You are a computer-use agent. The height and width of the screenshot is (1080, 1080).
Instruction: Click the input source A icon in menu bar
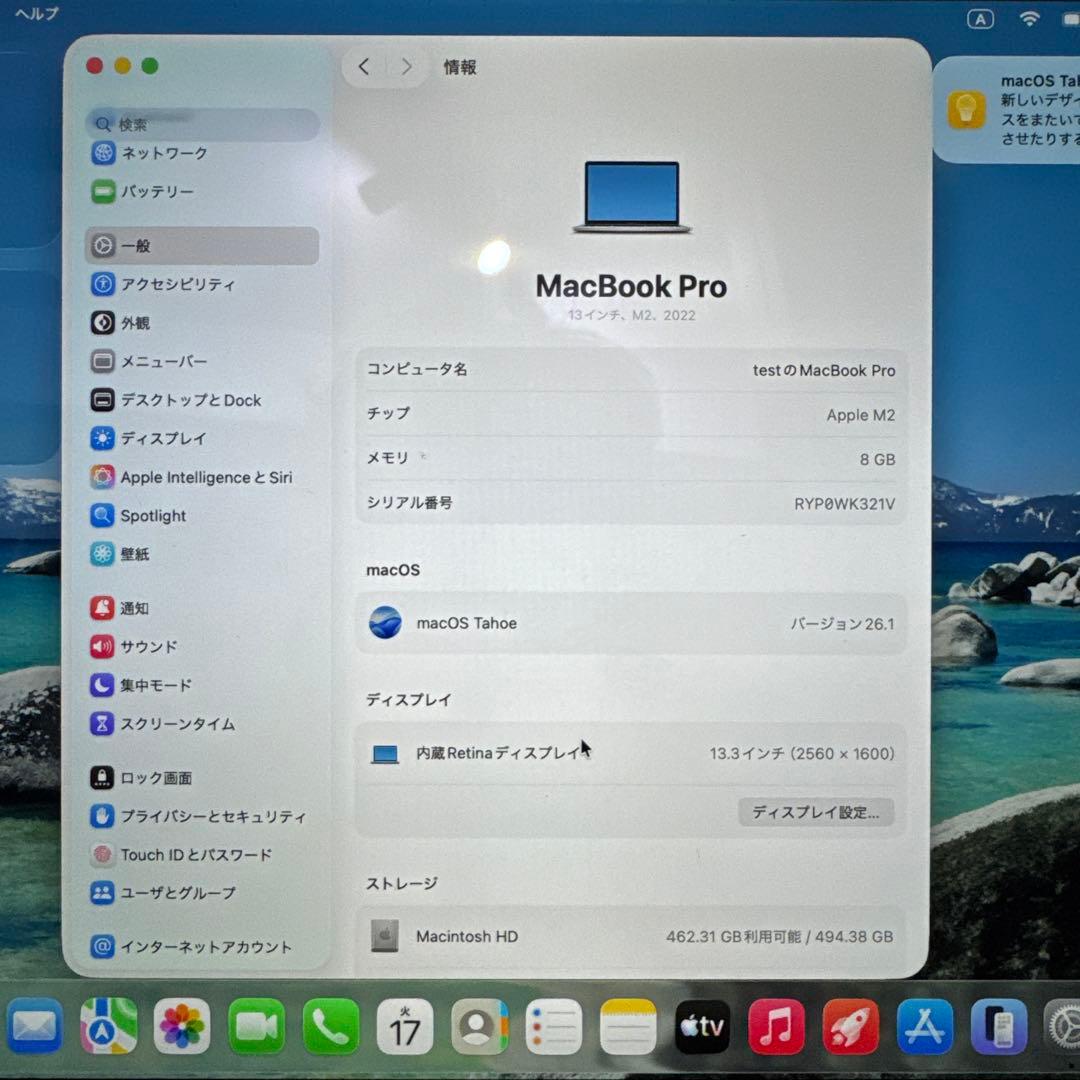click(x=980, y=19)
